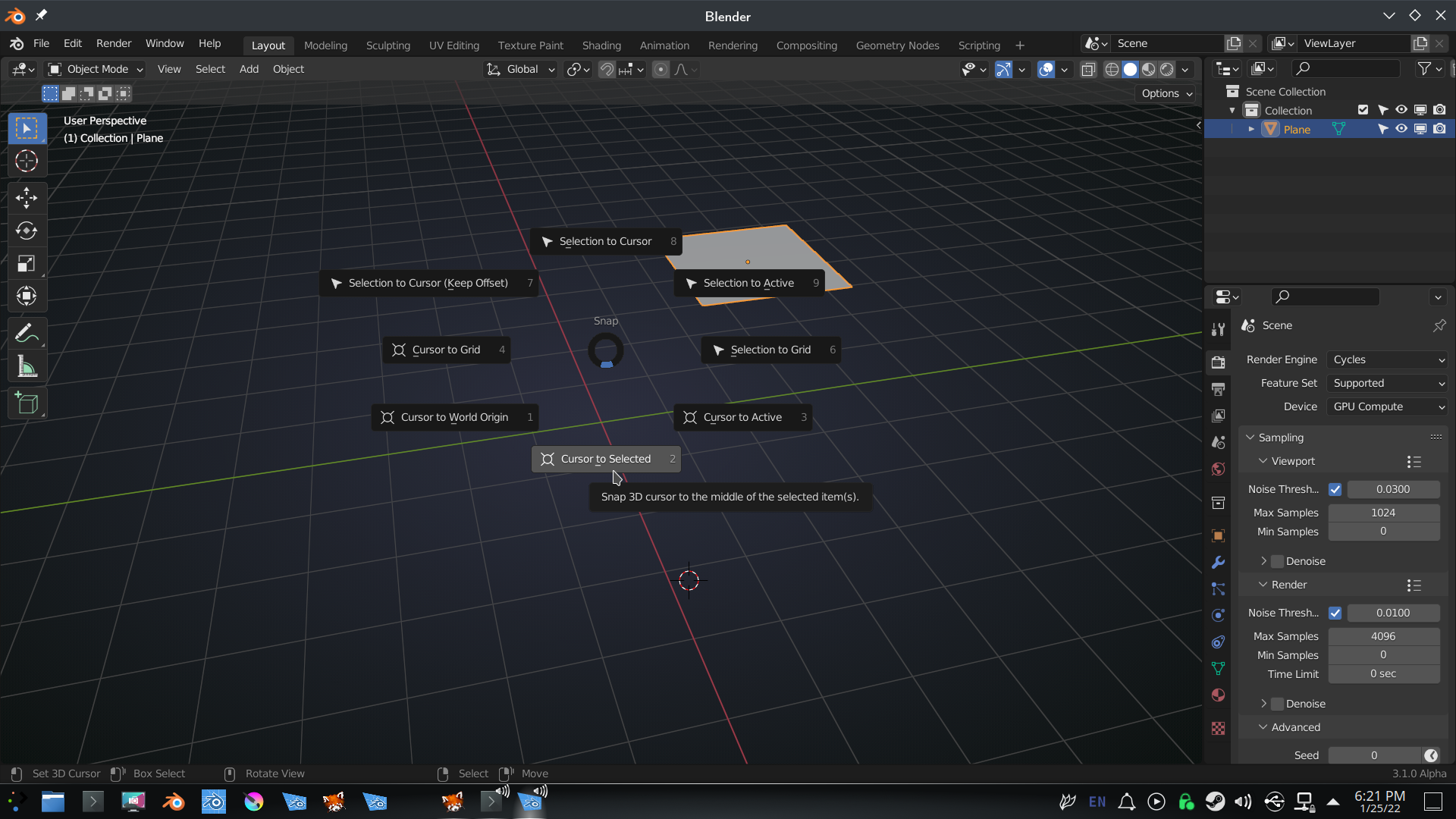Click the Options button in viewport header
1456x819 pixels.
pos(1166,93)
